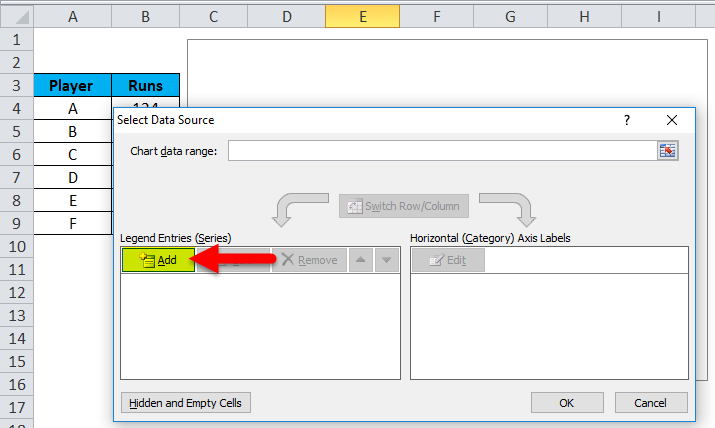This screenshot has height=428, width=715.
Task: Click cell containing player E
Action: 73,200
